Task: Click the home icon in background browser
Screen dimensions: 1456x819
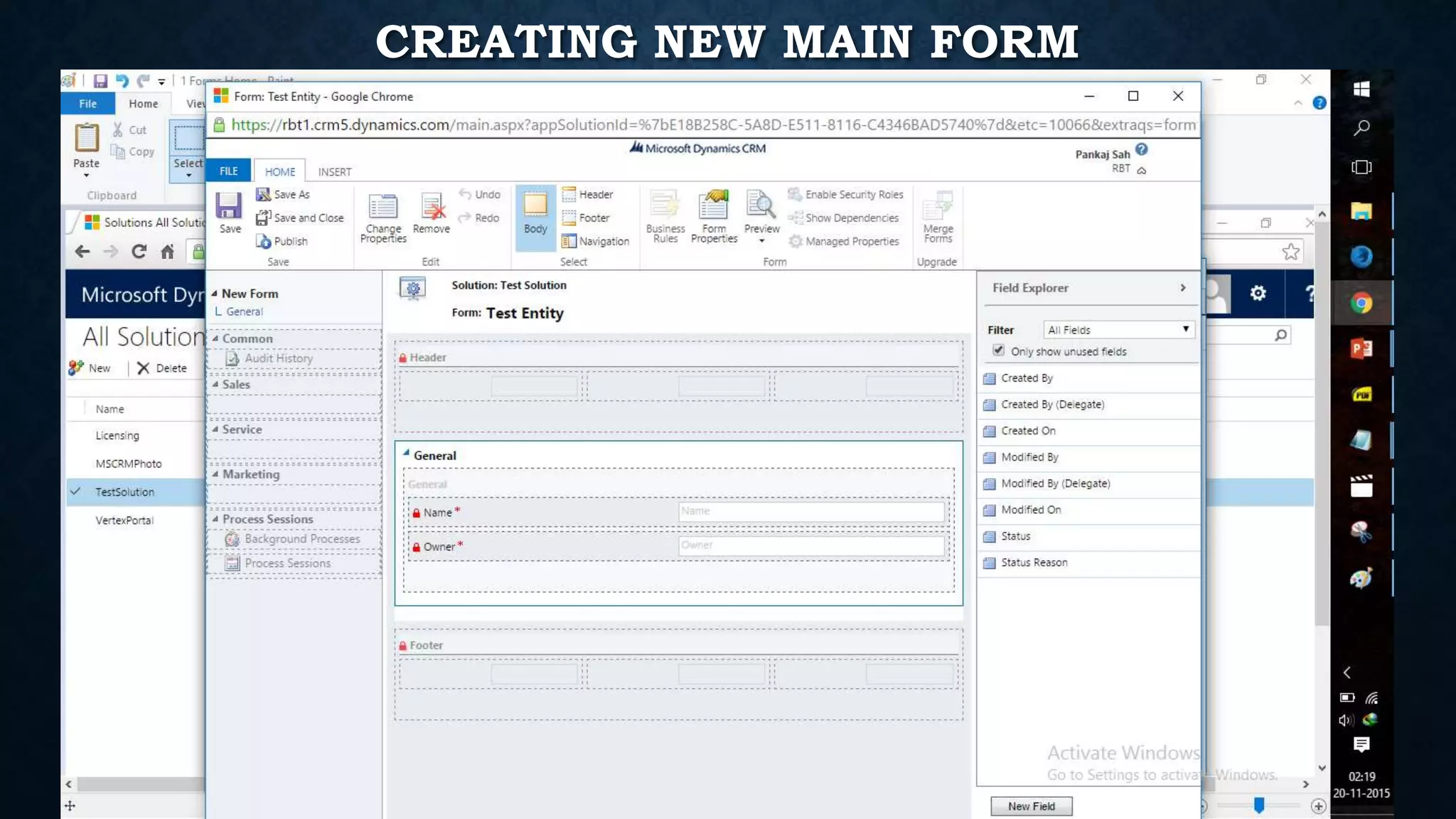Action: (x=167, y=251)
